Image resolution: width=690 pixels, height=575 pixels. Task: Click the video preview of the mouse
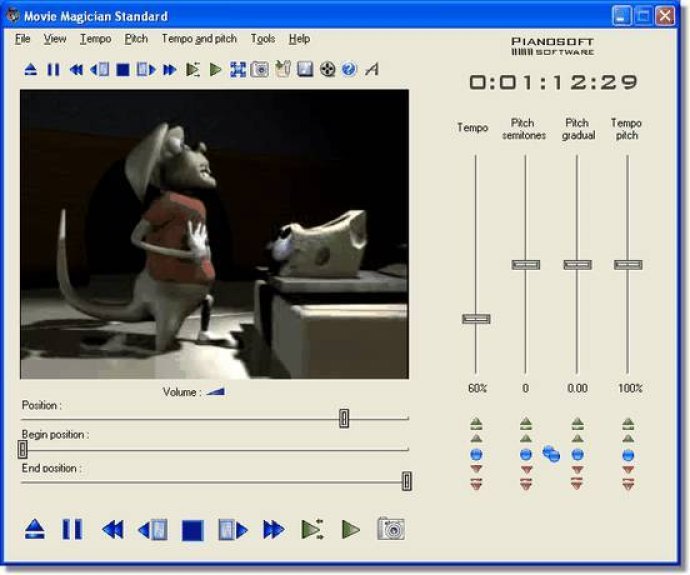(214, 234)
